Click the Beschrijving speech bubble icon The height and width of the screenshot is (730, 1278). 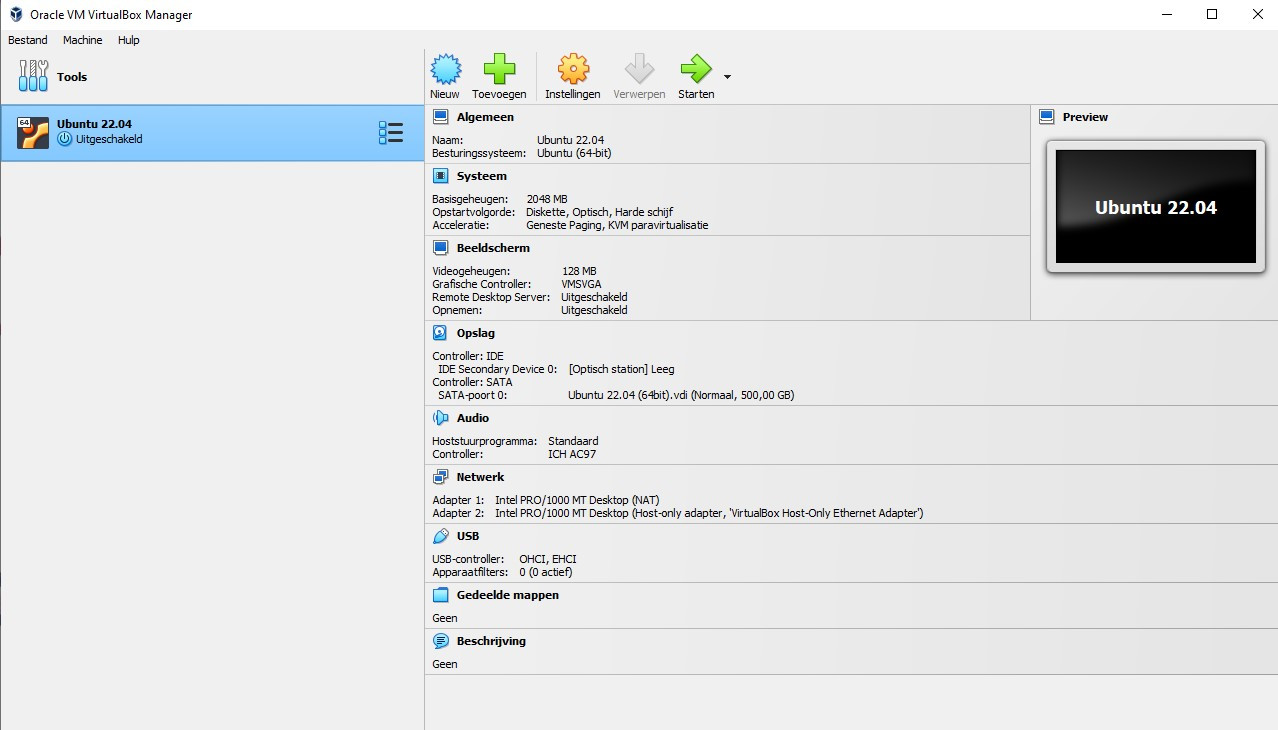[x=441, y=641]
